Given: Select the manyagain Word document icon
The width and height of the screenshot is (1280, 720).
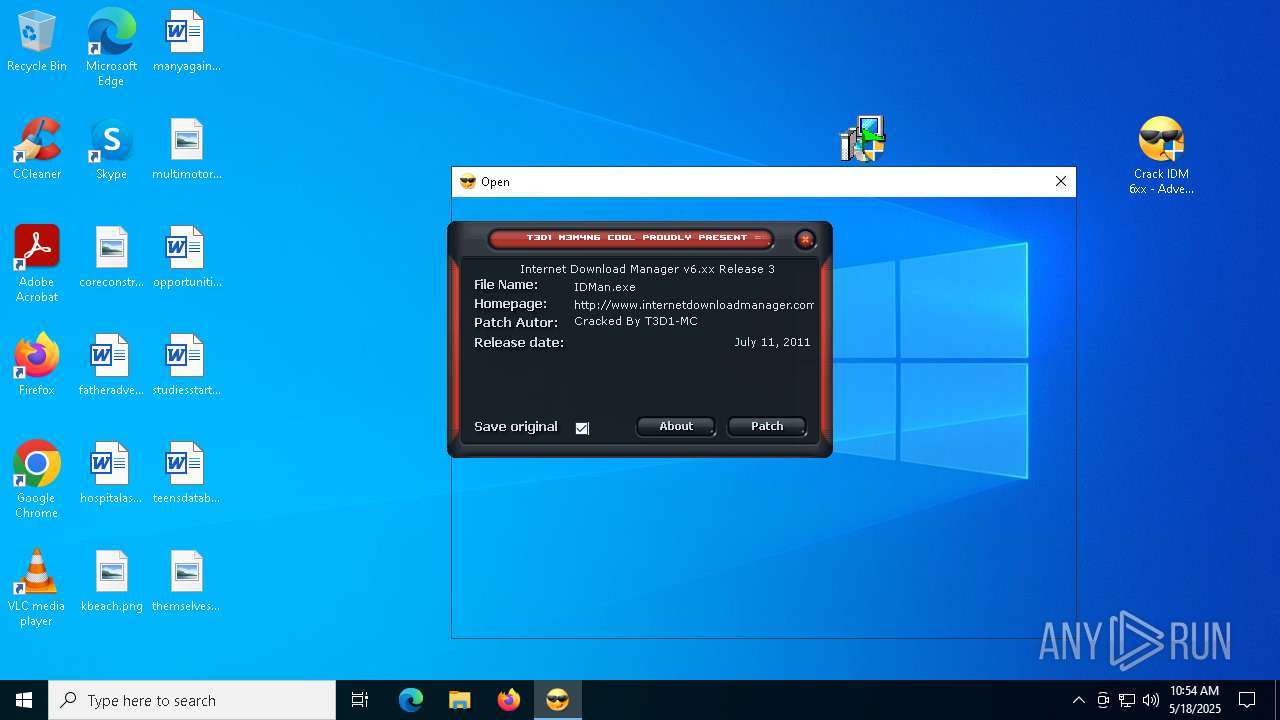Looking at the screenshot, I should tap(186, 42).
